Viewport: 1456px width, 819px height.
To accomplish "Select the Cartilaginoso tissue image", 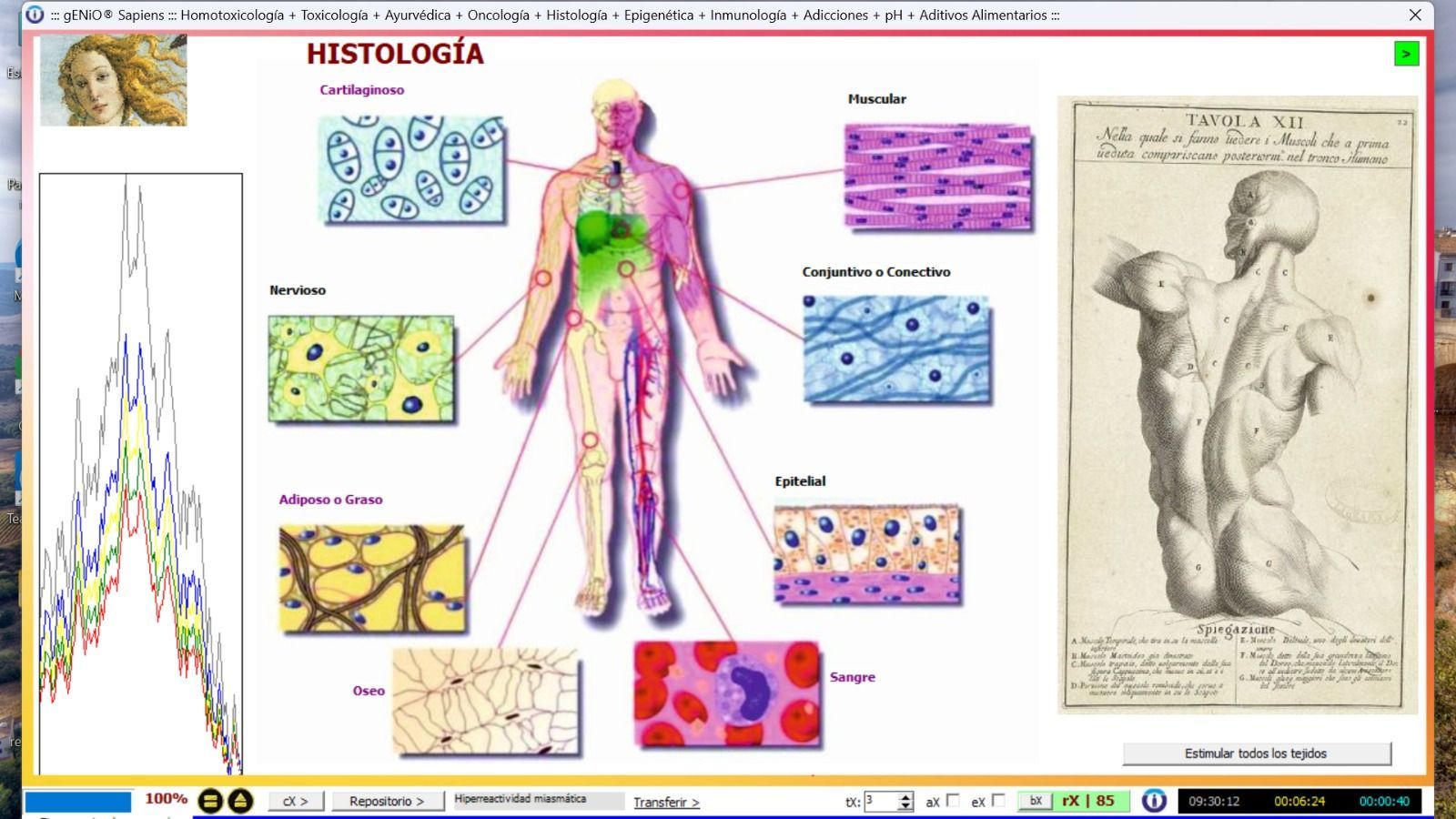I will pos(411,168).
